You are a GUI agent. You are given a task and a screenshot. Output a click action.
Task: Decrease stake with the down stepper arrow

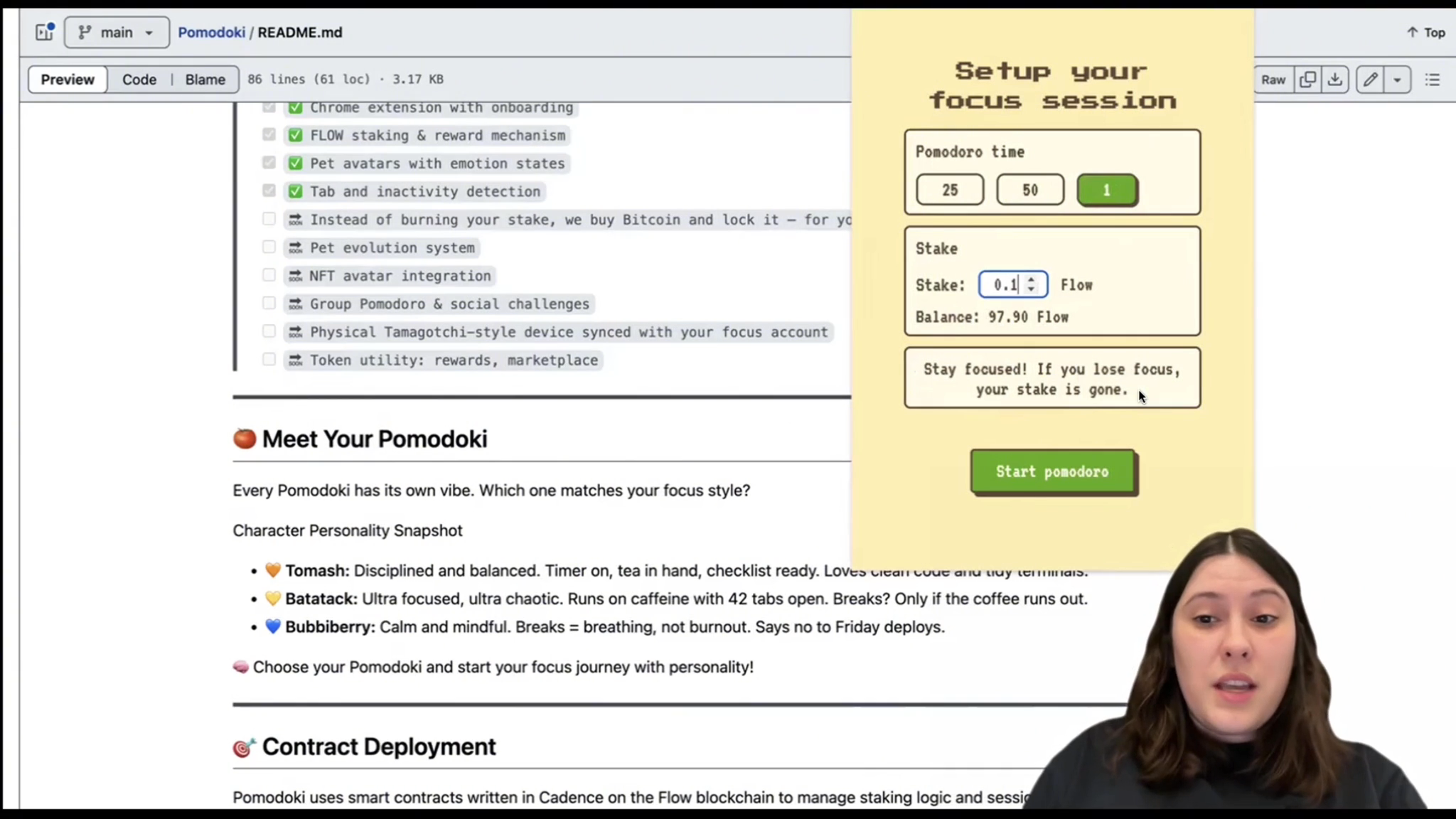pyautogui.click(x=1031, y=289)
